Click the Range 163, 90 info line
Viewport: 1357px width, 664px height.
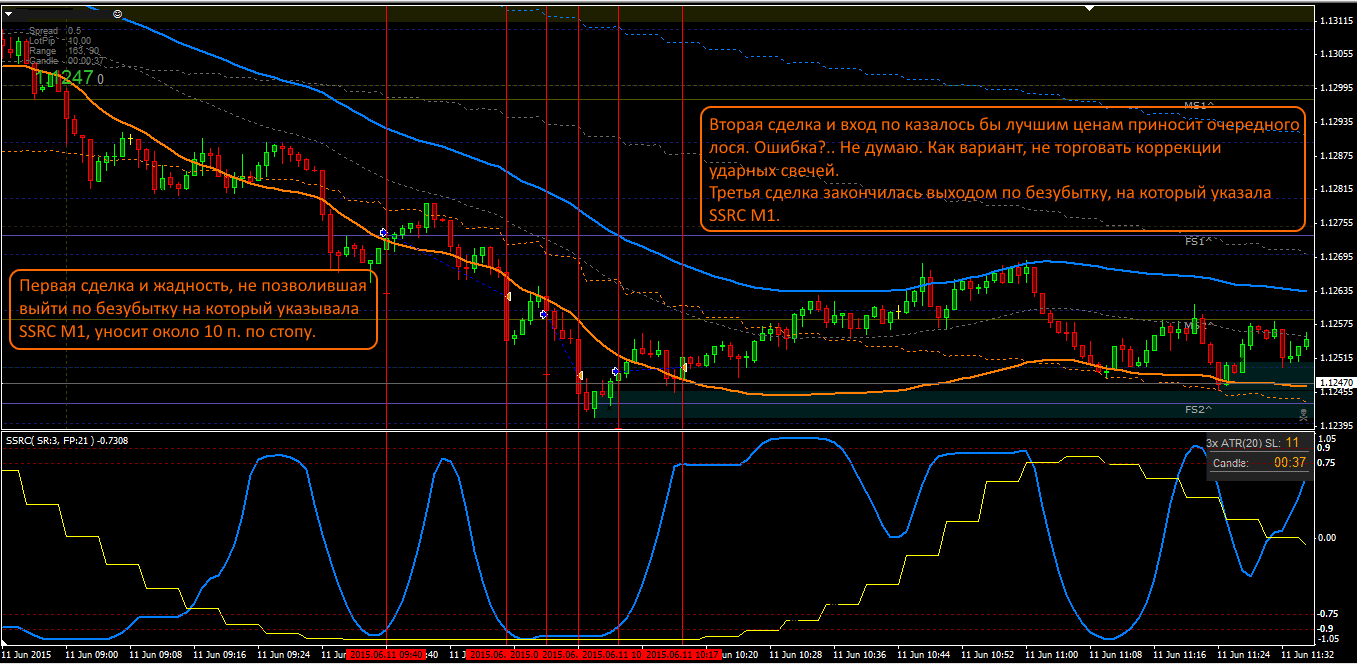tap(64, 51)
